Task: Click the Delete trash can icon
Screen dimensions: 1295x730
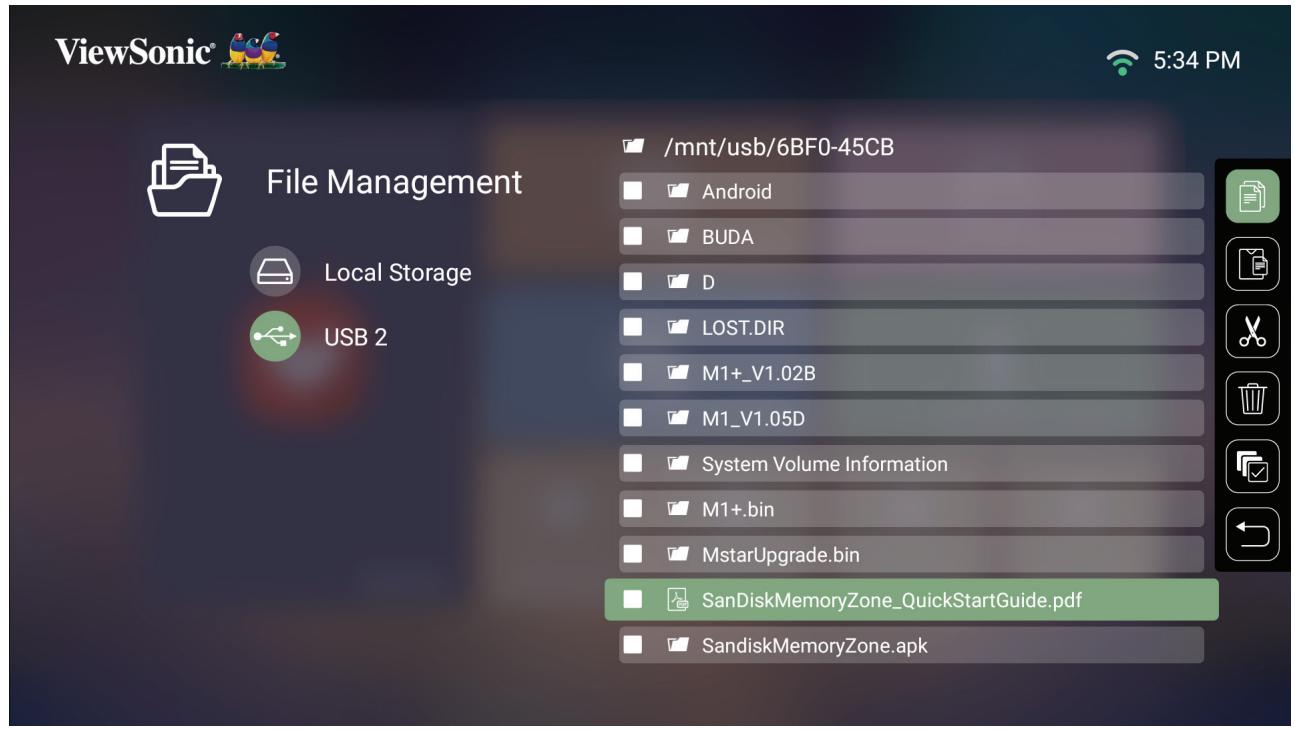Action: pos(1252,398)
